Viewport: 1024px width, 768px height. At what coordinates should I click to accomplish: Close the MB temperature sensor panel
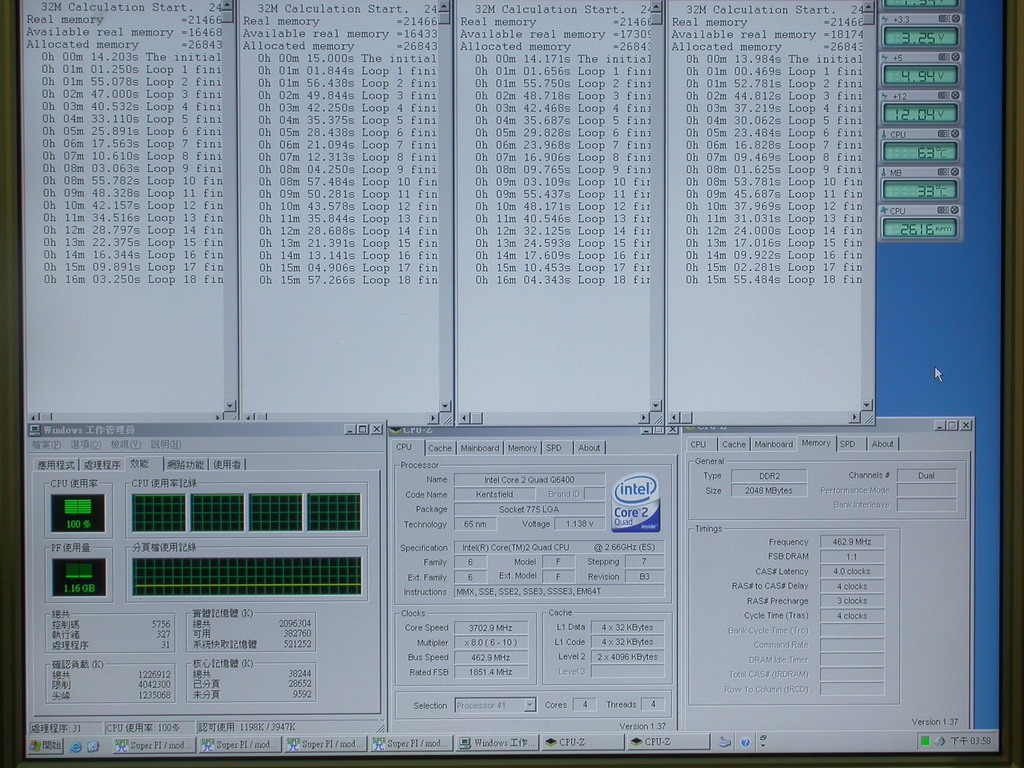(x=955, y=172)
